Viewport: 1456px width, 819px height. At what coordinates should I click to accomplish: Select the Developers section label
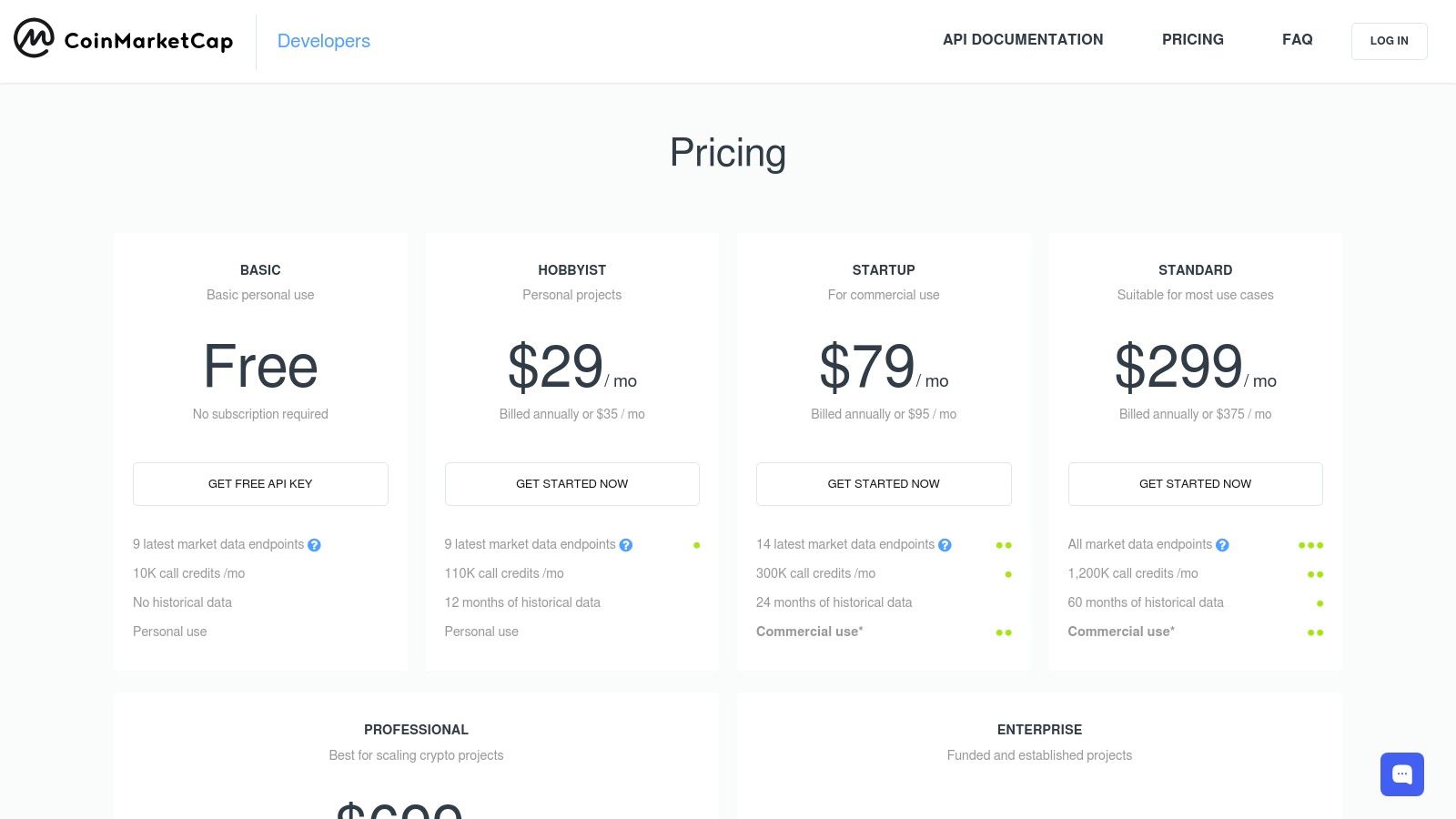[x=324, y=41]
